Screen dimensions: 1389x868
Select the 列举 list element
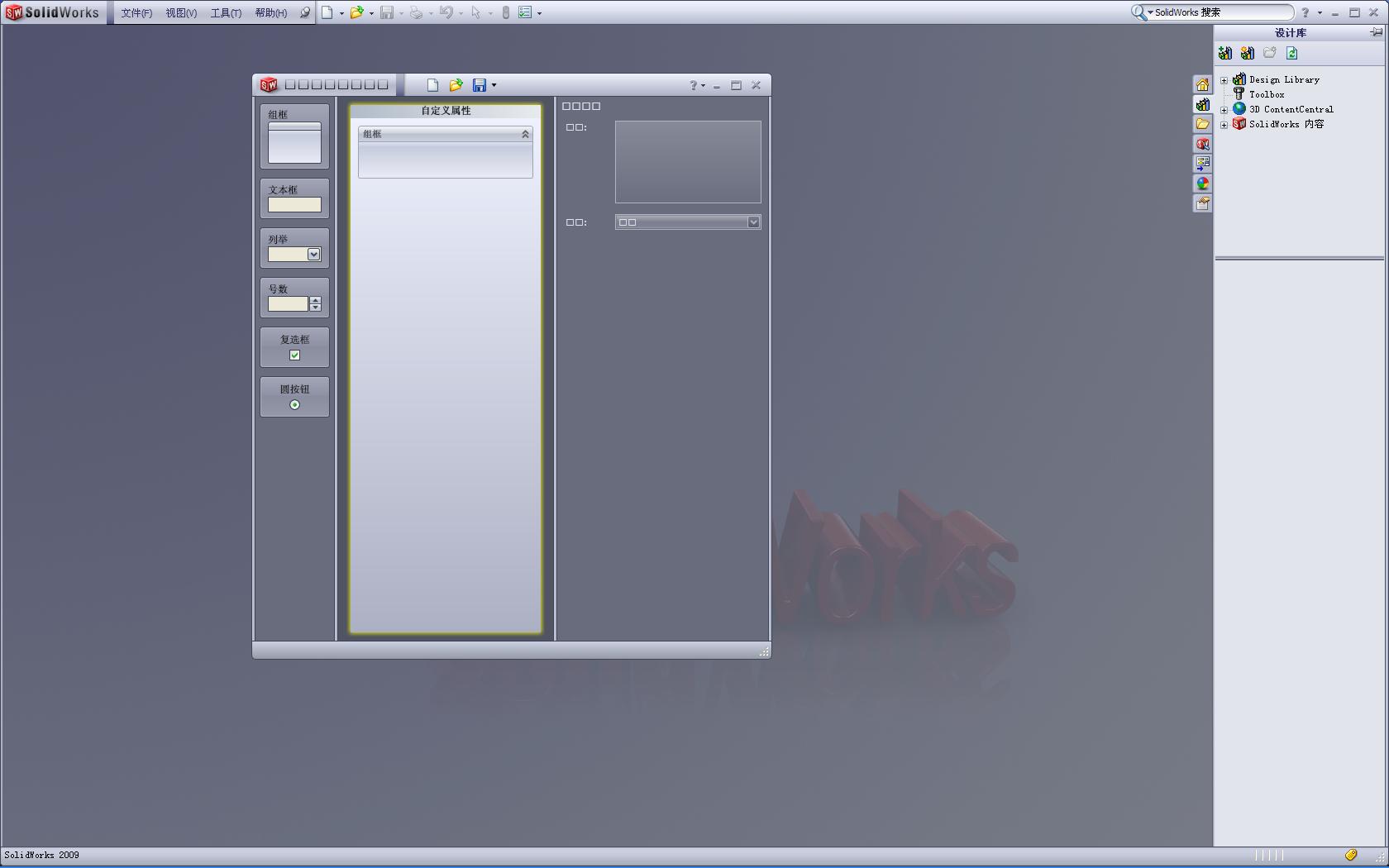[294, 248]
